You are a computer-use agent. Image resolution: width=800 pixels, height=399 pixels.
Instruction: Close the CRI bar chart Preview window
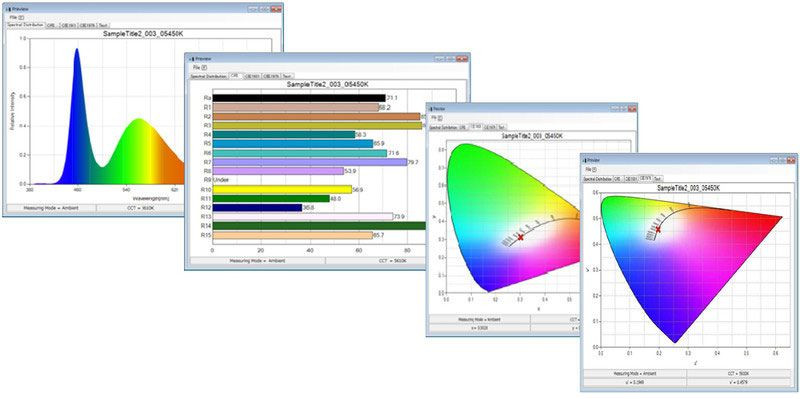462,59
